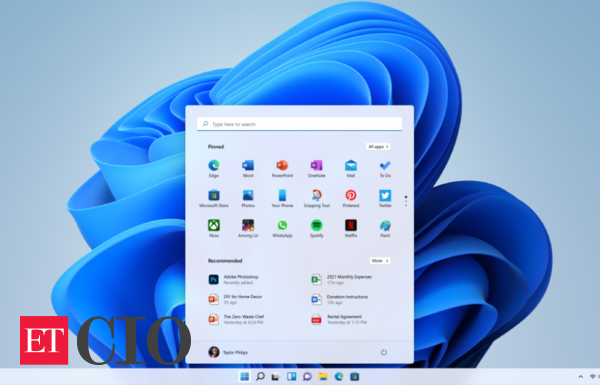600x385 pixels.
Task: Open 2021 Monthly Expenses recommended file
Action: (342, 279)
